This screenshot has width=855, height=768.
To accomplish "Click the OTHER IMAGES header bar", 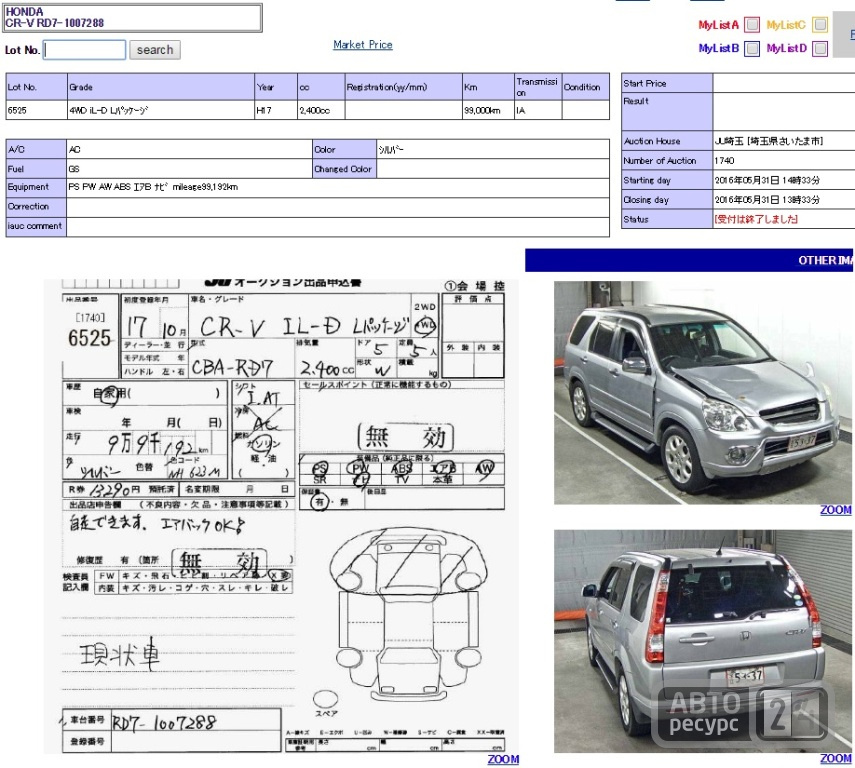I will 690,261.
